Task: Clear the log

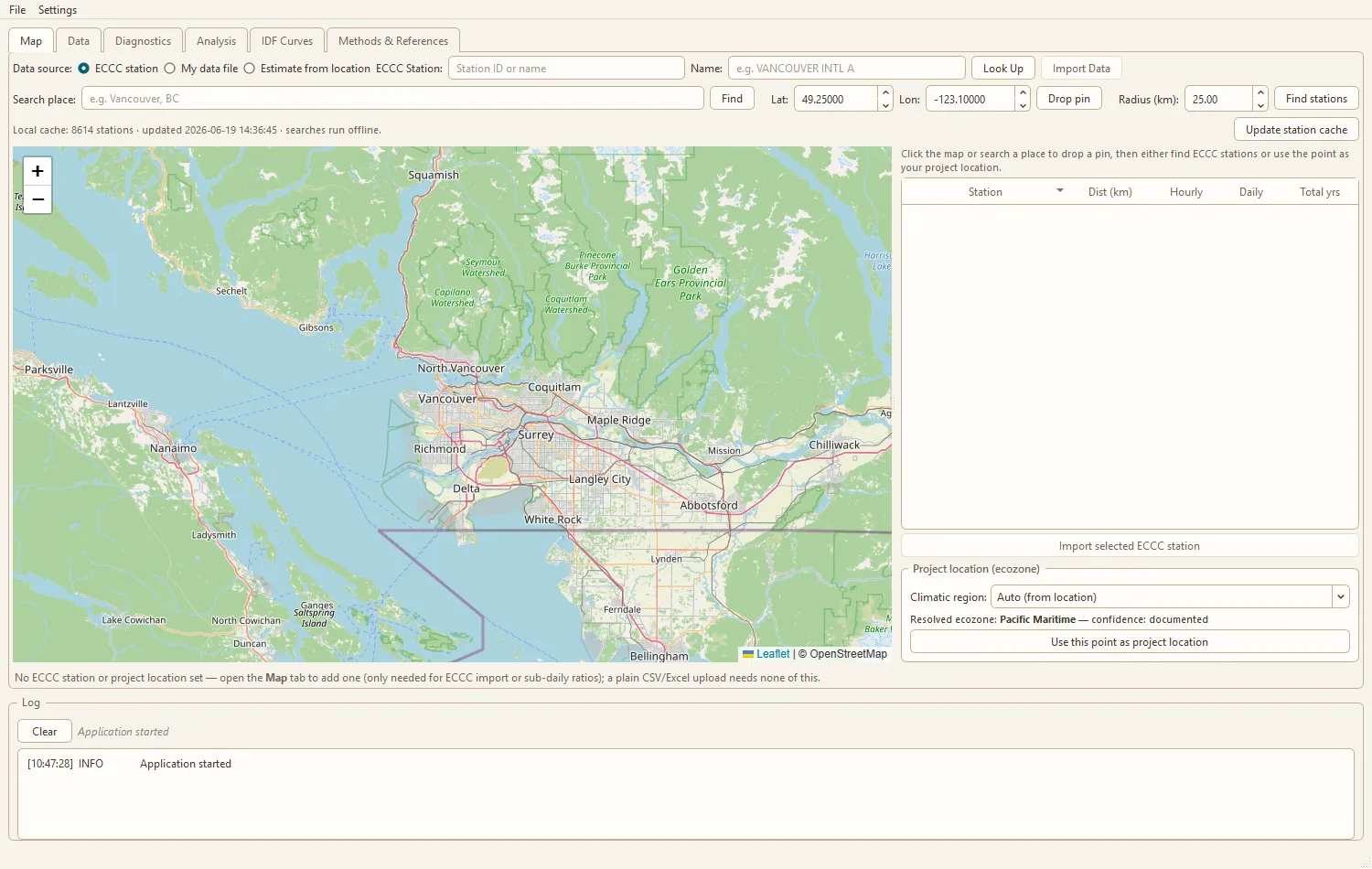Action: click(x=45, y=732)
